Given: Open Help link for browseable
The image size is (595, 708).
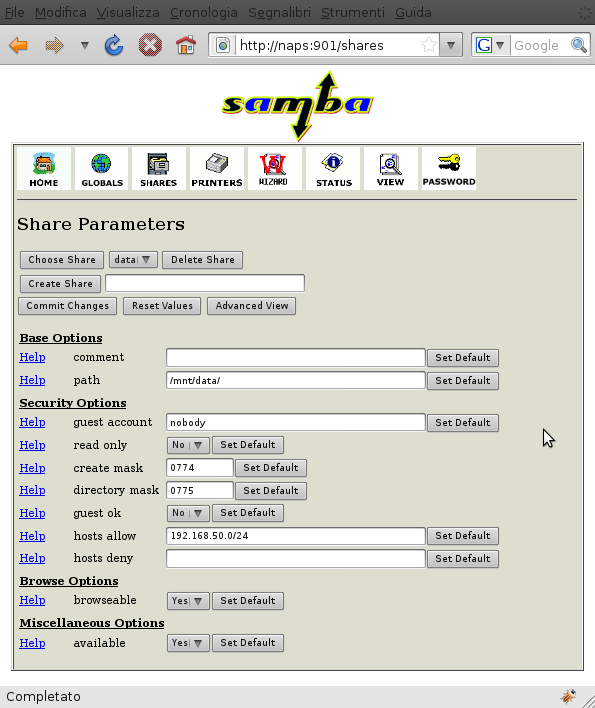Looking at the screenshot, I should tap(32, 600).
